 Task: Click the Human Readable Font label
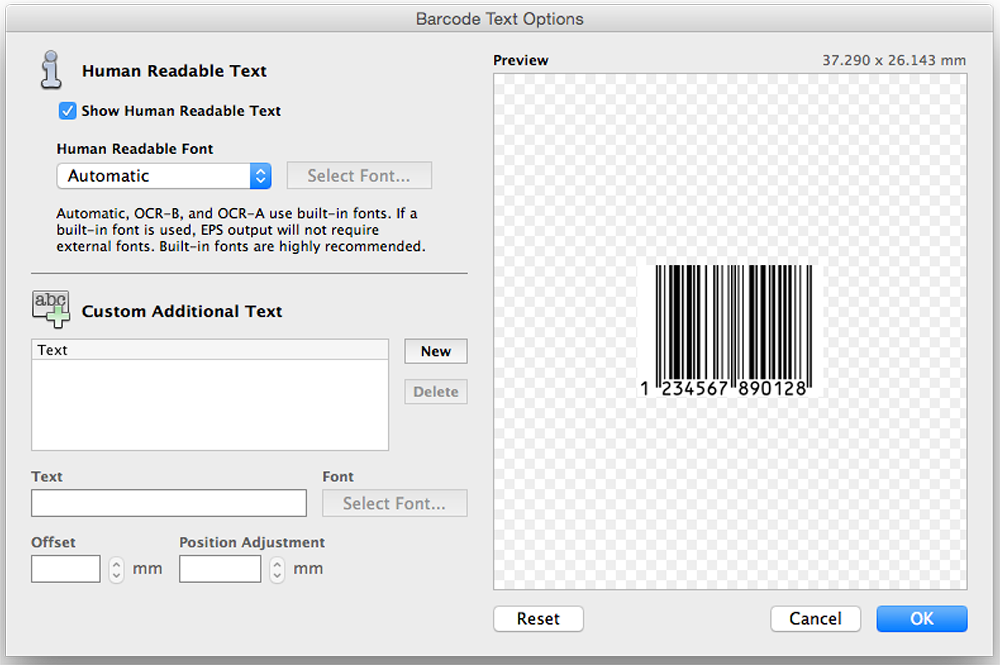point(135,149)
